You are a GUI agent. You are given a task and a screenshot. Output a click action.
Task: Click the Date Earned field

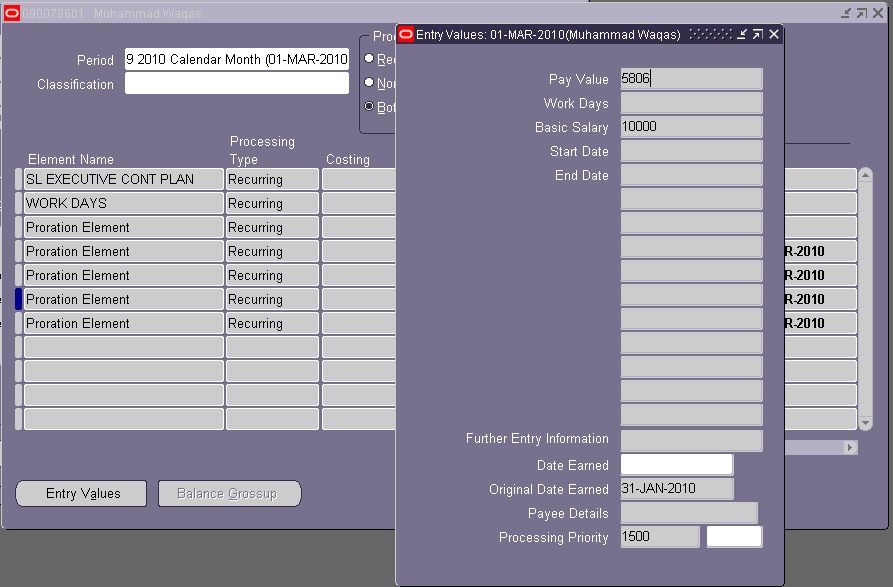pos(676,465)
